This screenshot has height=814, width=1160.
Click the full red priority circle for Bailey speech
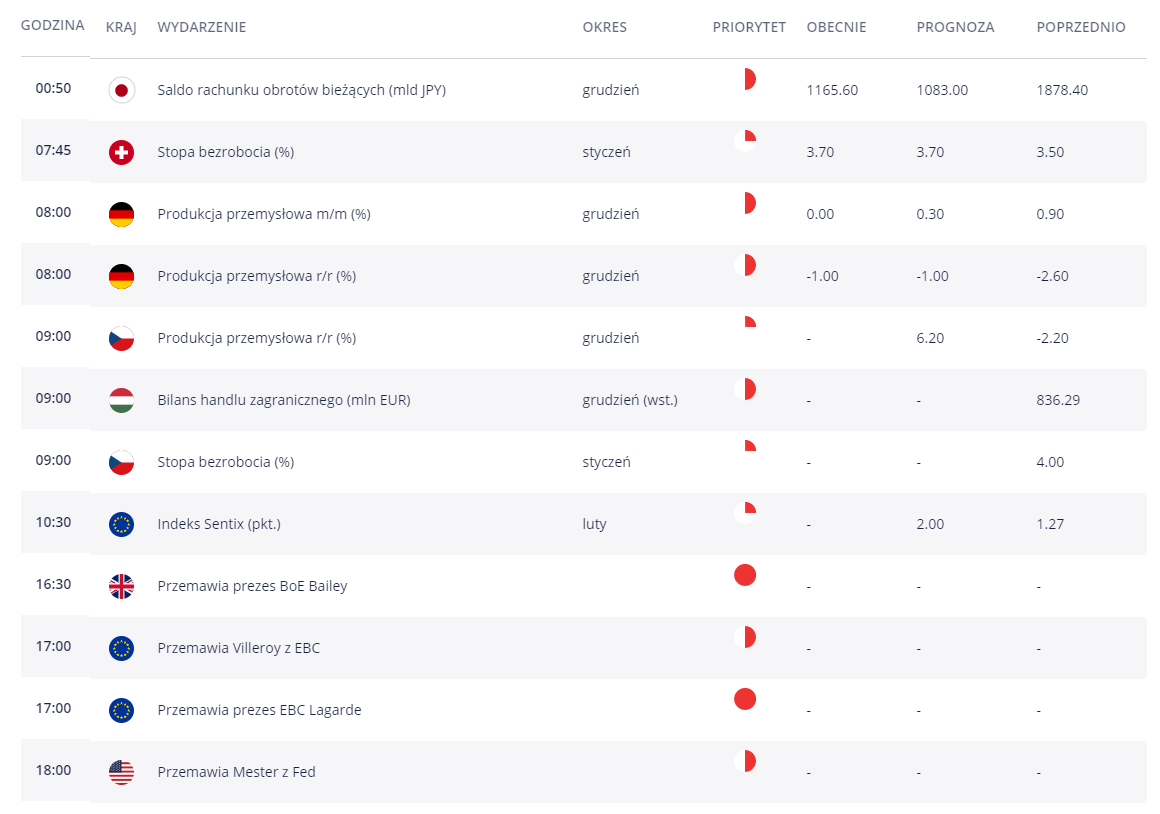(745, 575)
